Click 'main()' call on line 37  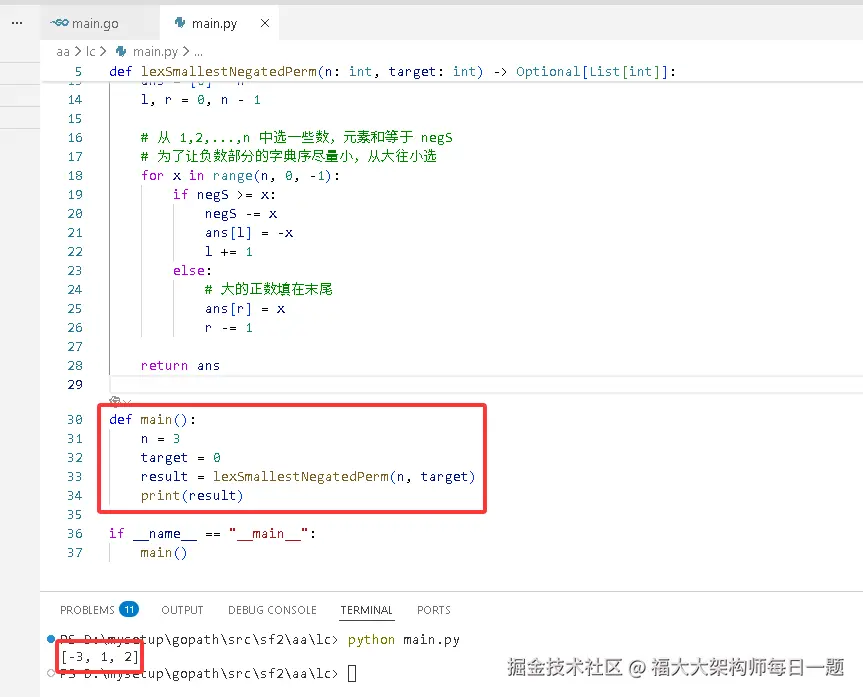pos(163,553)
